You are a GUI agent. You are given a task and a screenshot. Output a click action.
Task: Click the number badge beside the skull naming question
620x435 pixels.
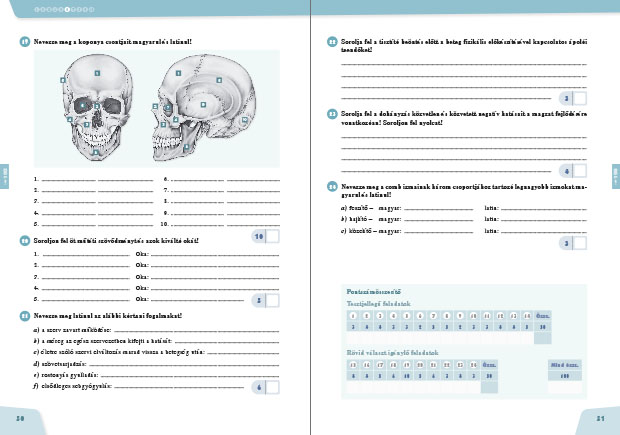(24, 42)
